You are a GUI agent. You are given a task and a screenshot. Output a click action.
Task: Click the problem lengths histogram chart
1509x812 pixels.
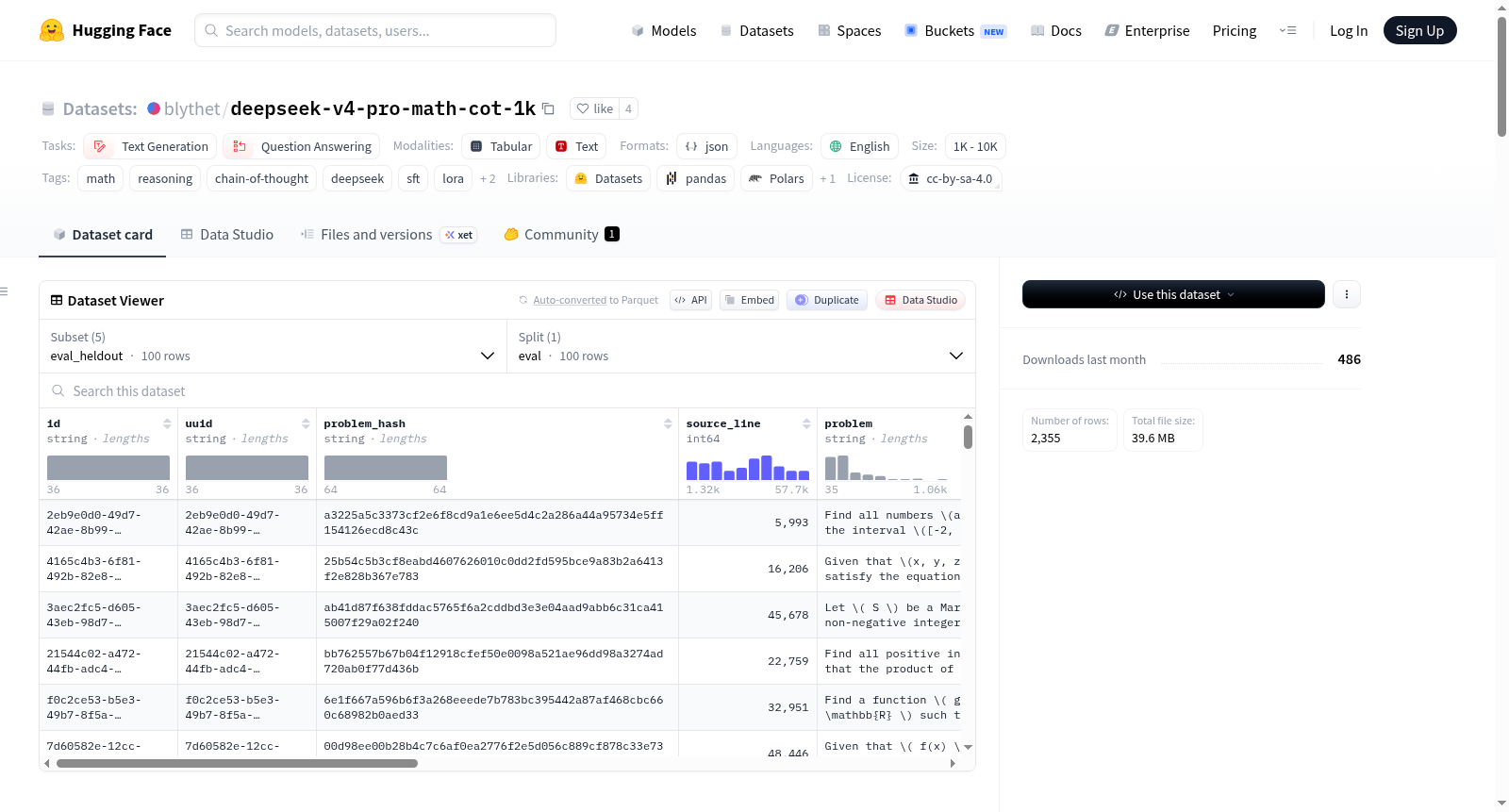(x=887, y=468)
